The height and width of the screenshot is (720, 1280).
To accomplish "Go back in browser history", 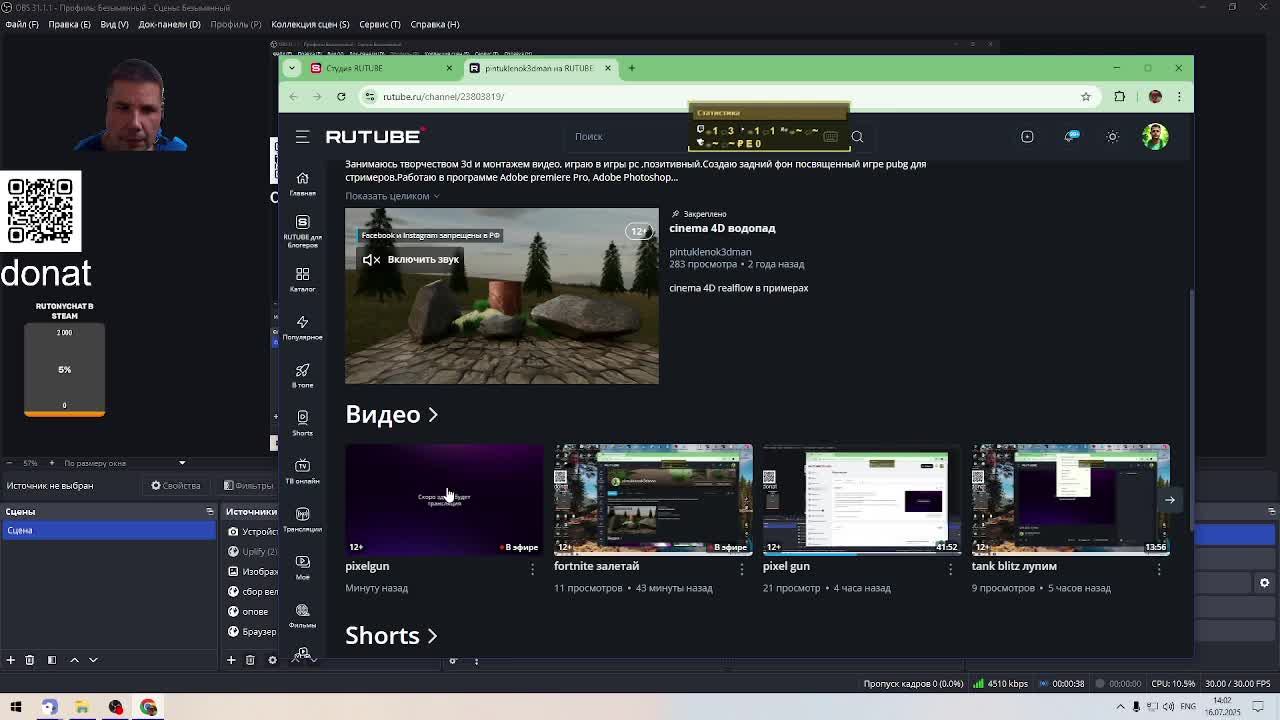I will 293,97.
